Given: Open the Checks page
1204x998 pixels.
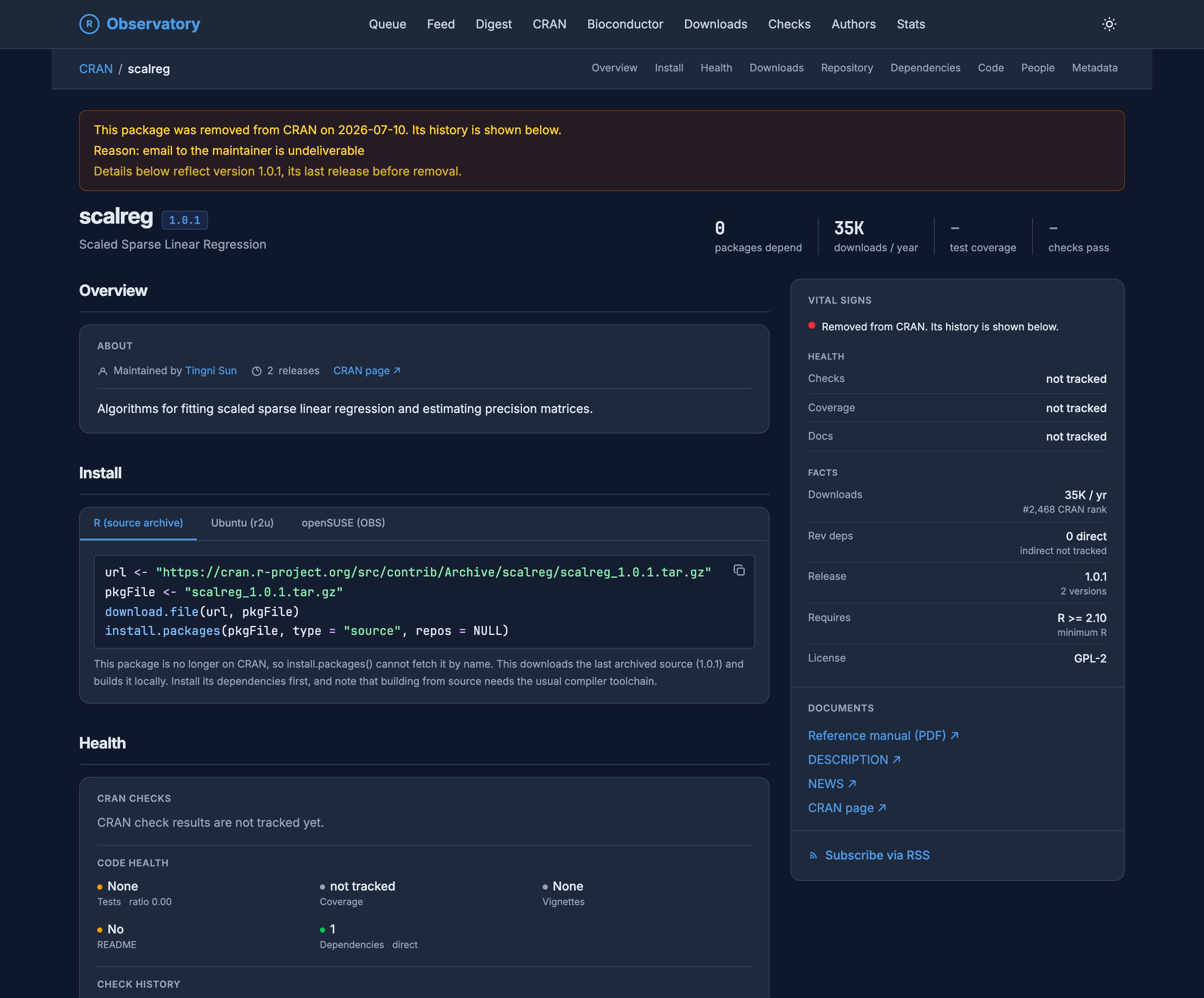Looking at the screenshot, I should click(789, 24).
